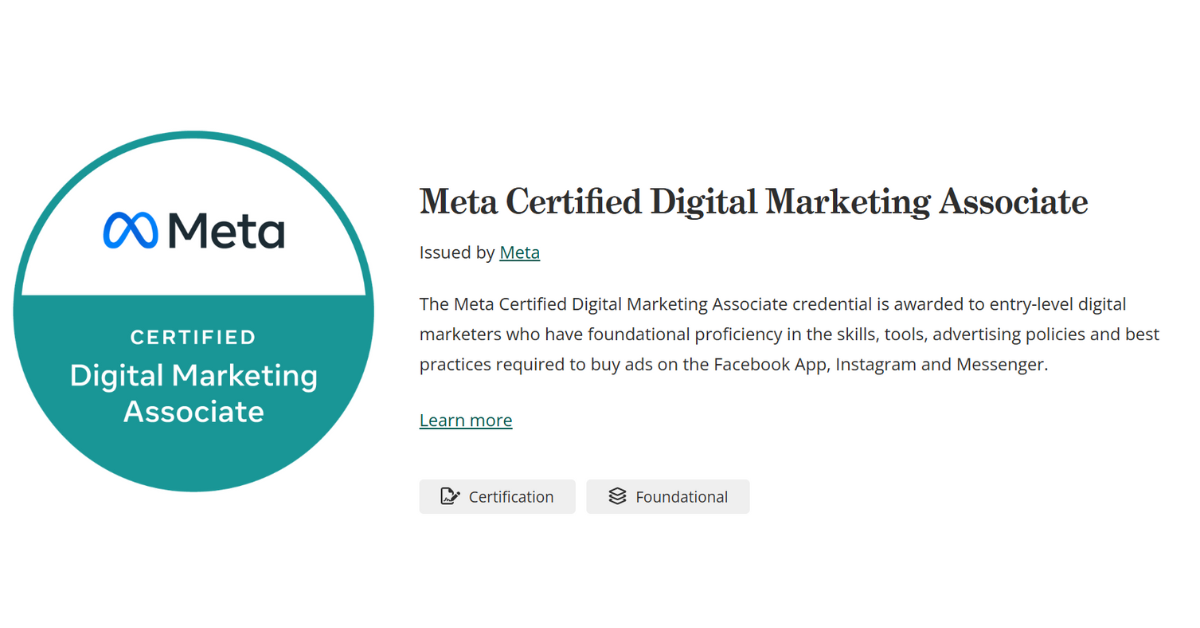Click the certificate-and-pen icon on the Certification tag
The width and height of the screenshot is (1200, 628).
[x=449, y=496]
